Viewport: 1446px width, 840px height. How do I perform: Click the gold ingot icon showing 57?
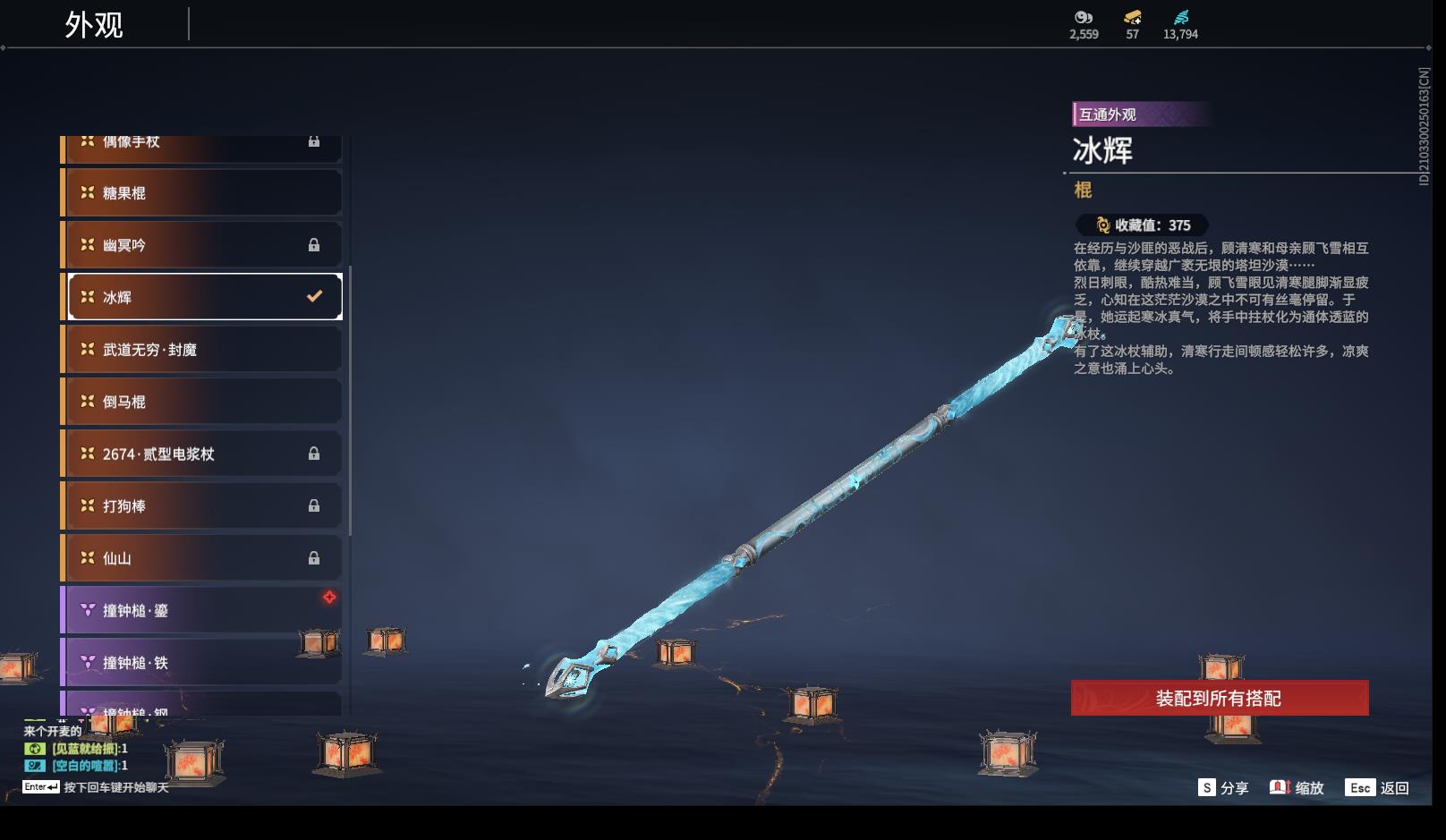point(1132,17)
